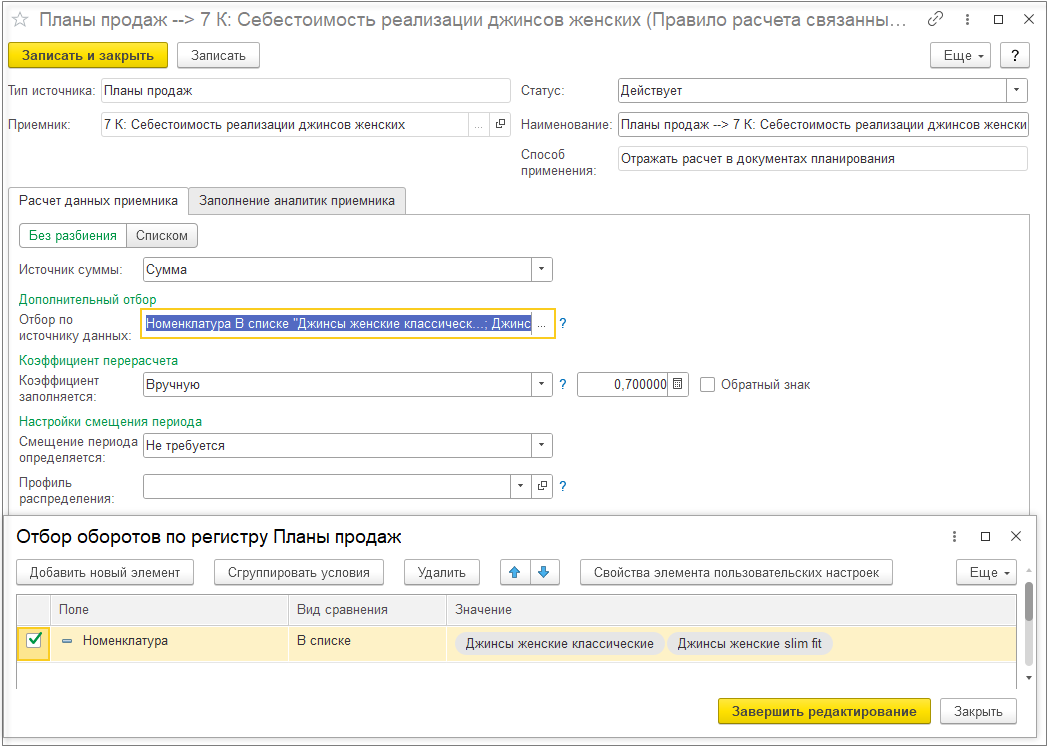1047x746 pixels.
Task: Expand Смещение периода определяется dropdown
Action: pos(541,445)
